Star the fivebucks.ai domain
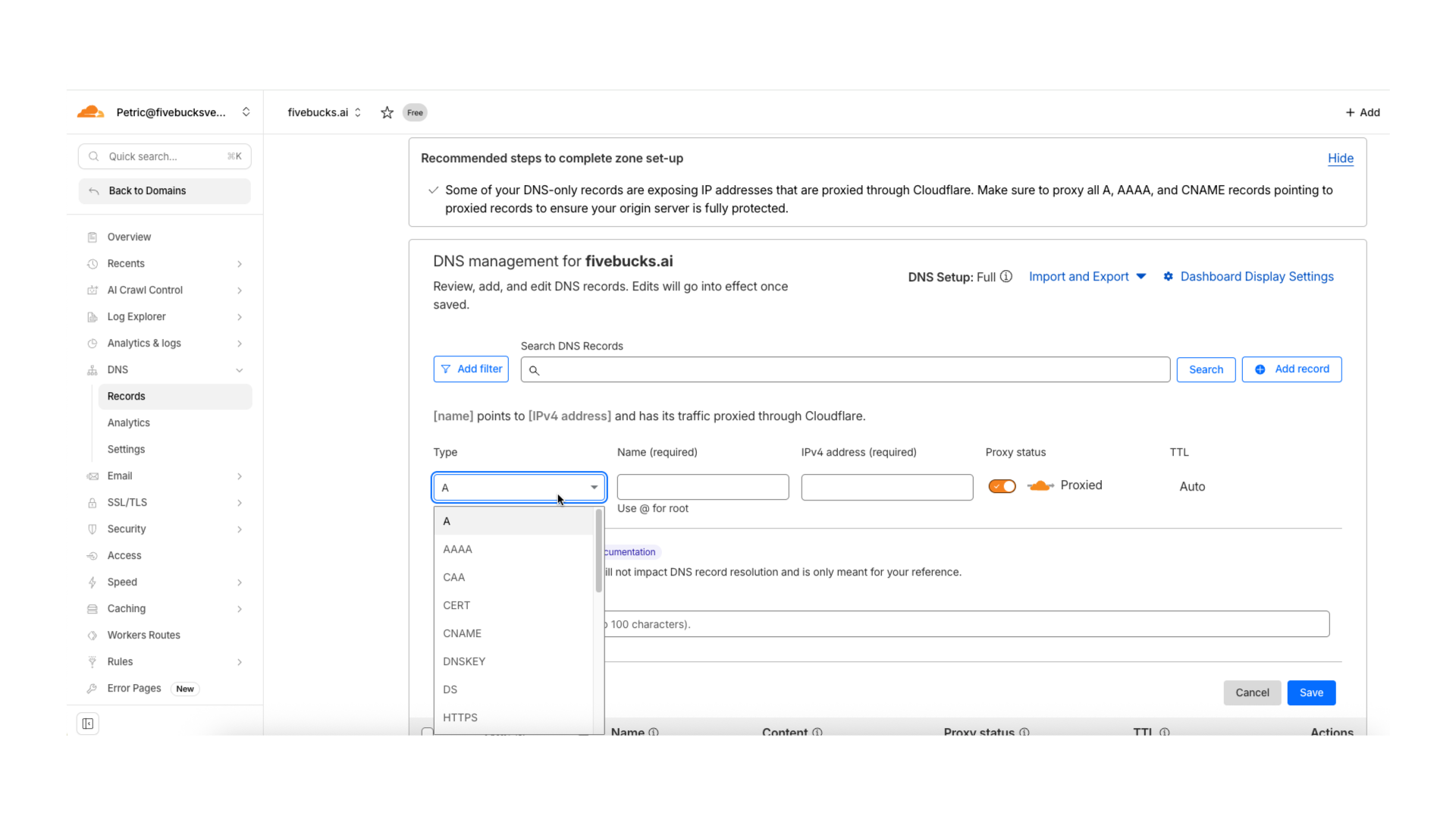 point(387,112)
